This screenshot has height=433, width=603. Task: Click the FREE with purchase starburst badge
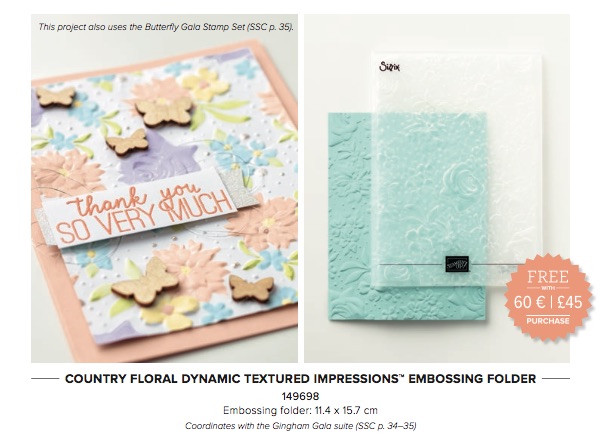[x=548, y=297]
